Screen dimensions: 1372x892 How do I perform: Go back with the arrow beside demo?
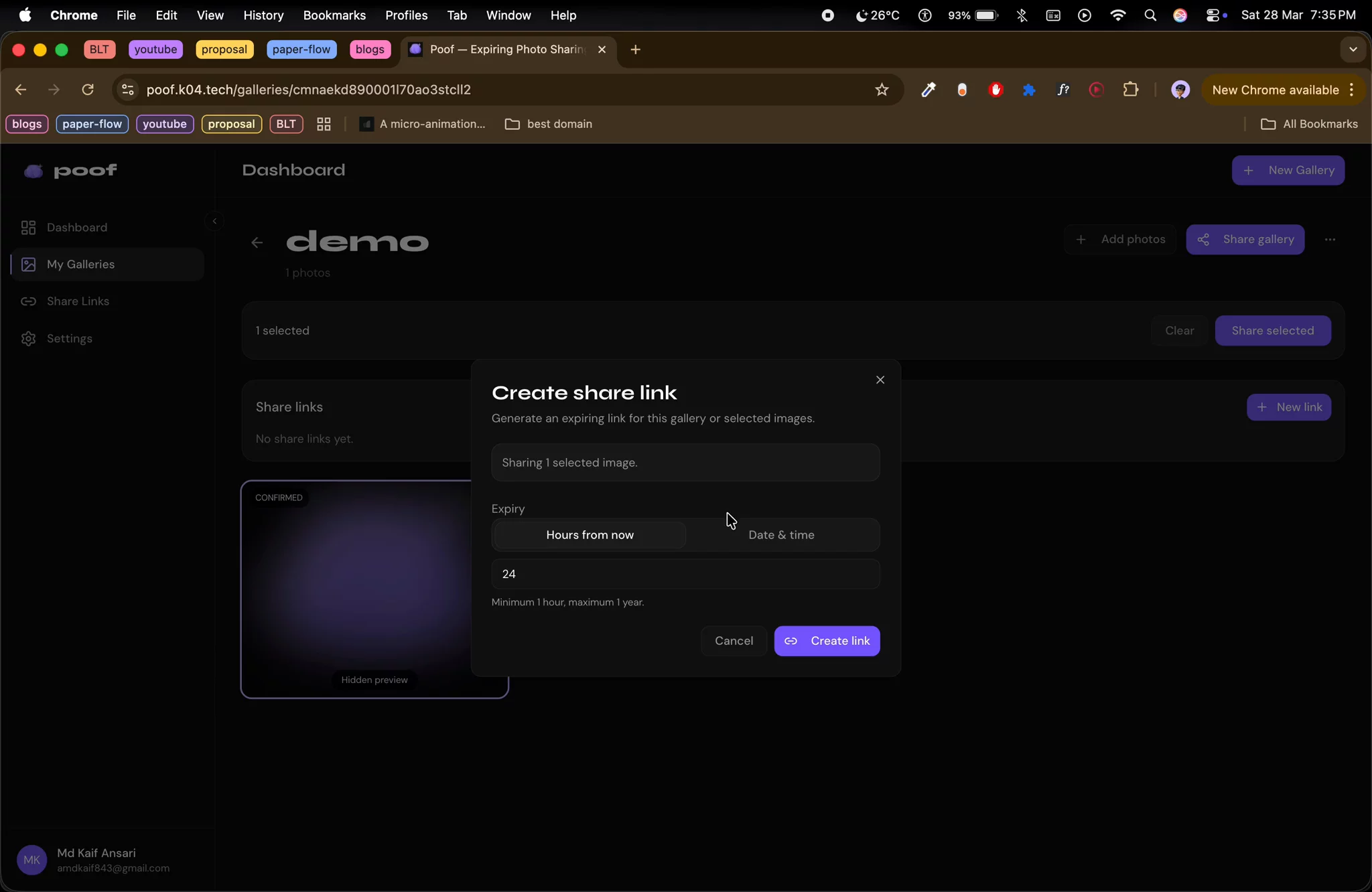[257, 242]
